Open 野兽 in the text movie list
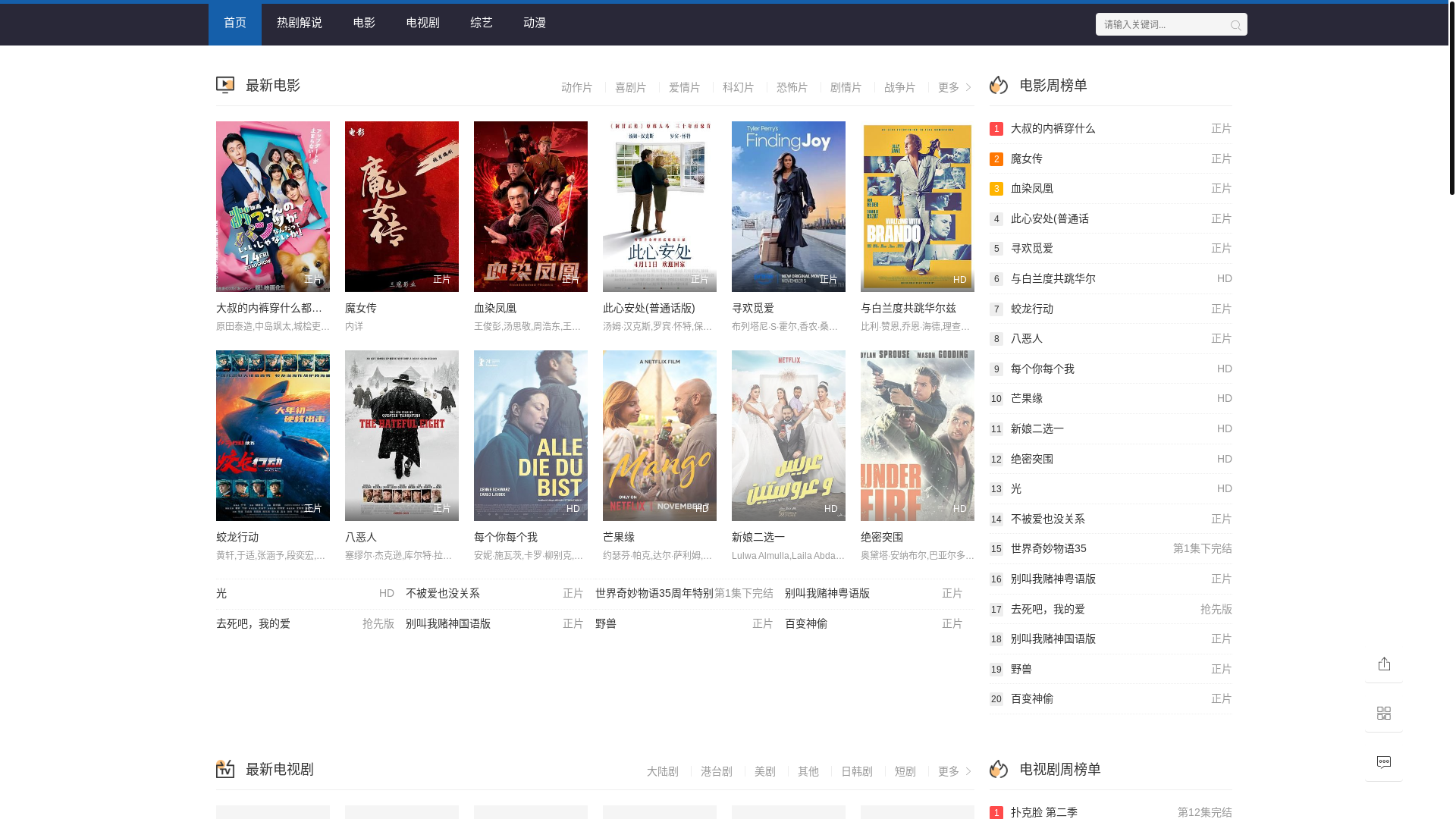 coord(606,624)
